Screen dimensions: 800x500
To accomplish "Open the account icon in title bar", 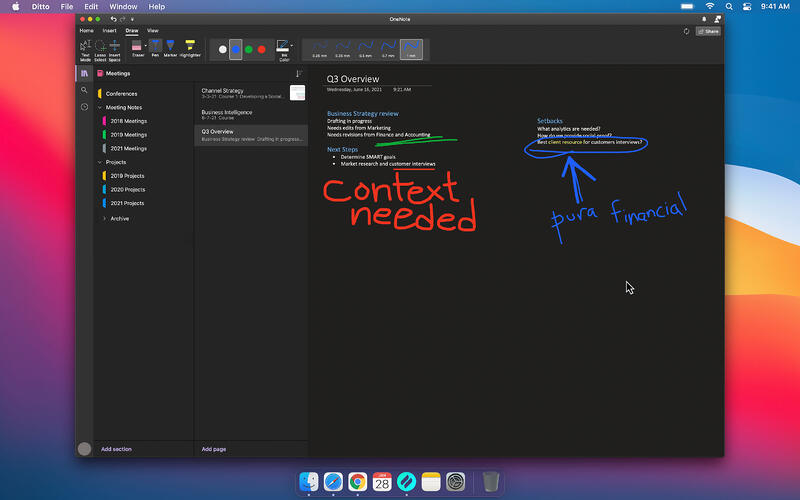I will click(x=717, y=19).
